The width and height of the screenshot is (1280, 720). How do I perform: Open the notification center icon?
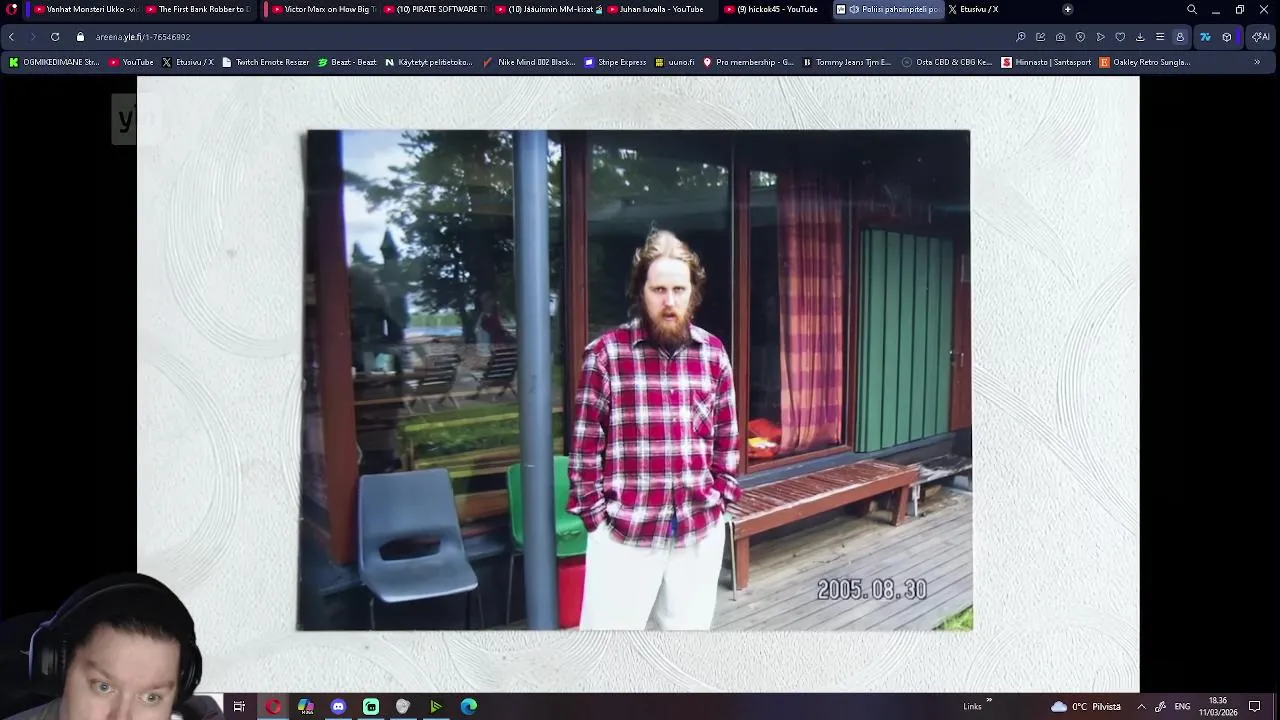(x=1255, y=707)
